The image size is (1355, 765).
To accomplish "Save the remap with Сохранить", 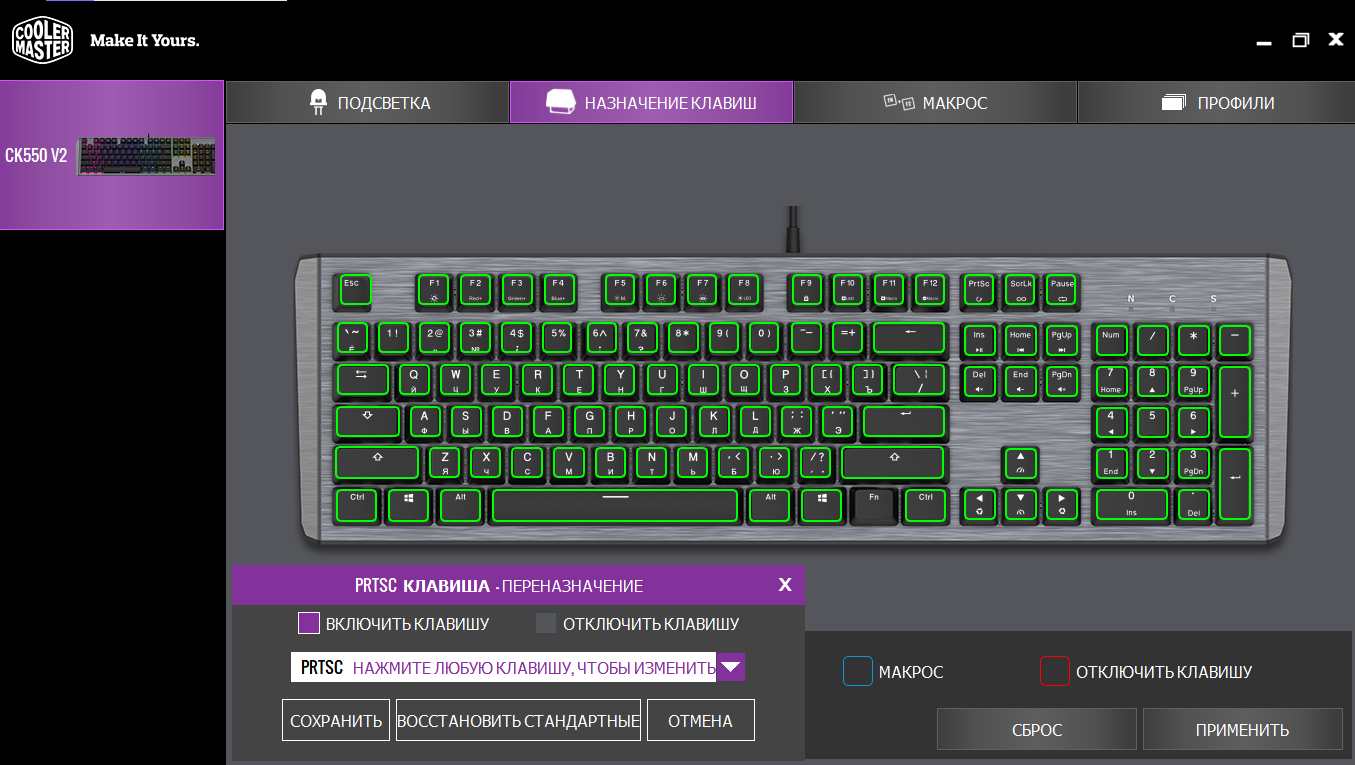I will (336, 720).
